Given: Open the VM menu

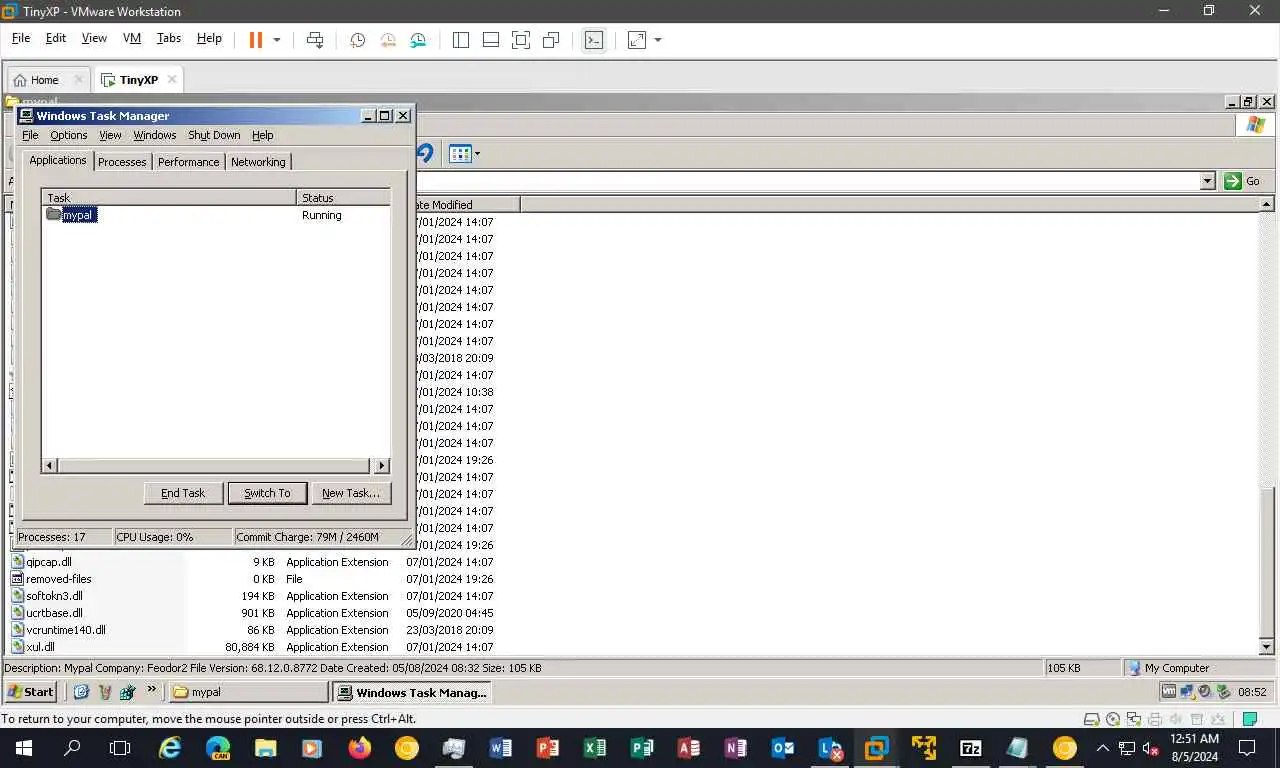Looking at the screenshot, I should click(132, 38).
